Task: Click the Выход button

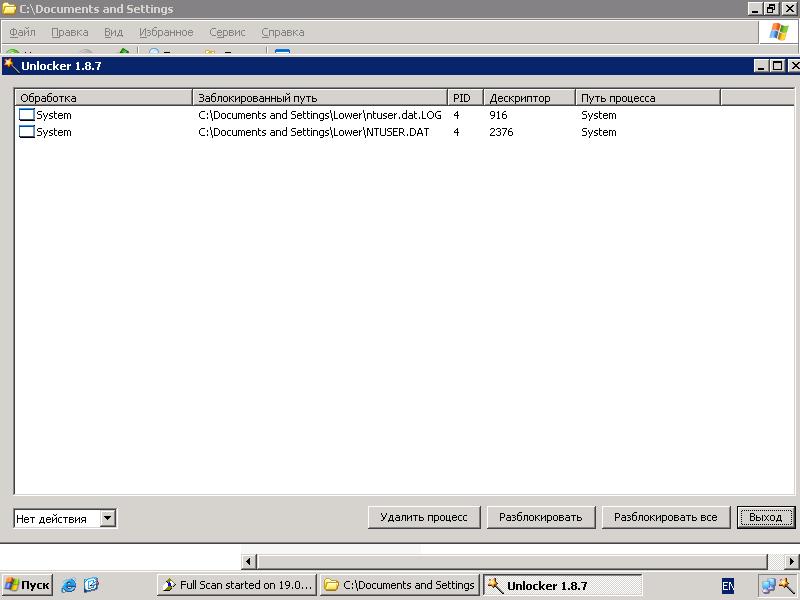Action: [766, 517]
